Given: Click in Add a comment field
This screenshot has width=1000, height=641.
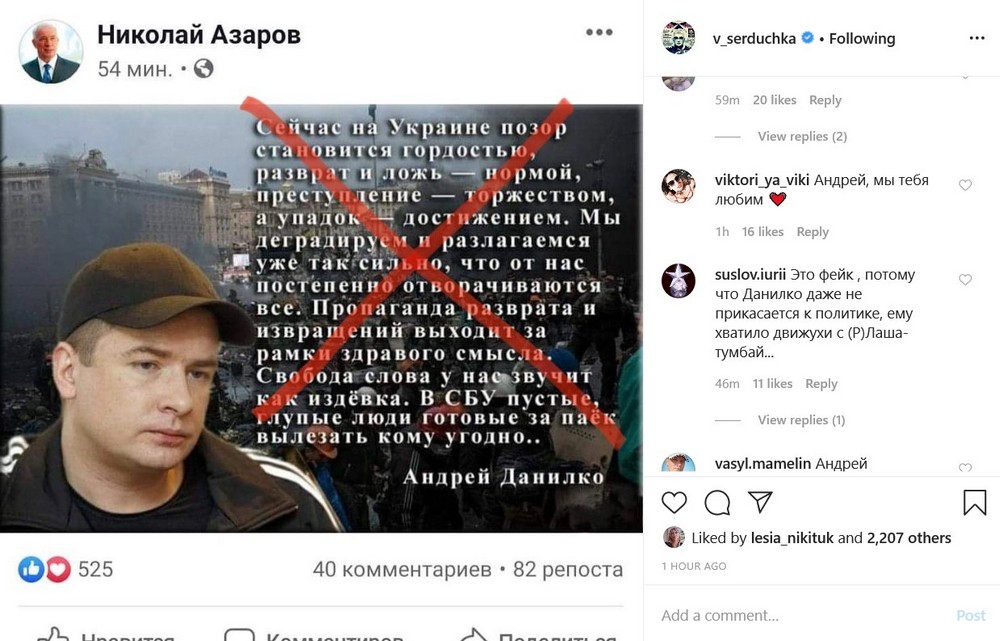Looking at the screenshot, I should point(805,615).
